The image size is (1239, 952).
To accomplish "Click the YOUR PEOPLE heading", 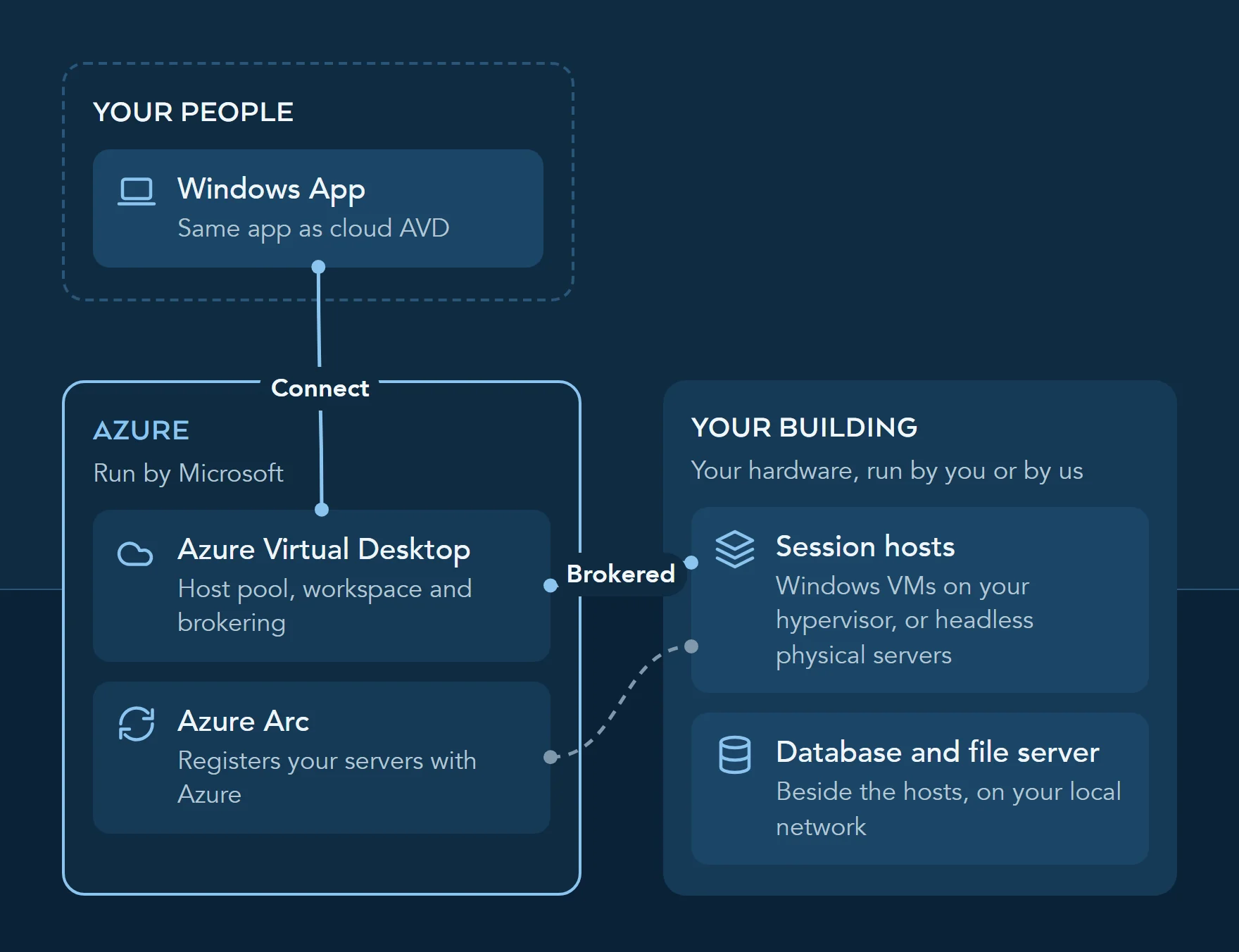I will click(x=193, y=112).
